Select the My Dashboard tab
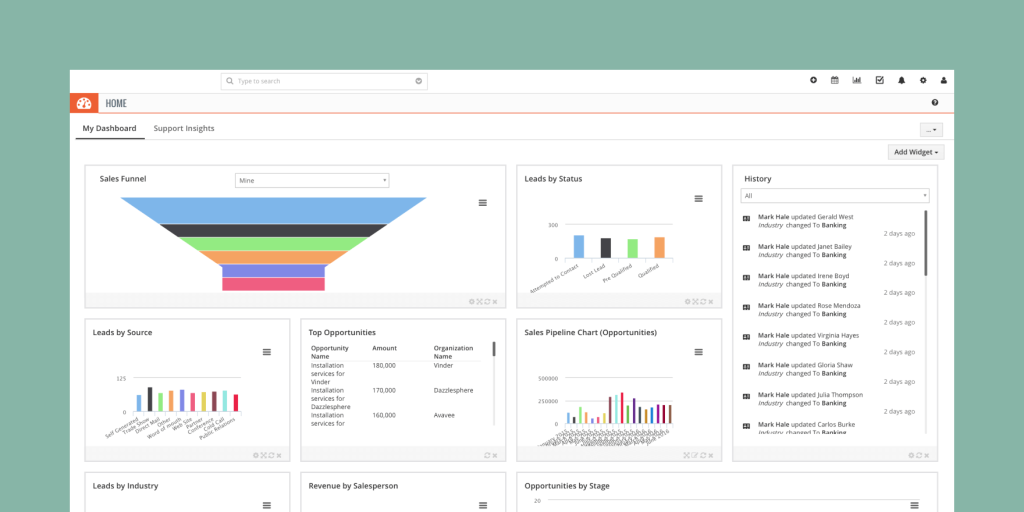The width and height of the screenshot is (1024, 512). point(110,129)
